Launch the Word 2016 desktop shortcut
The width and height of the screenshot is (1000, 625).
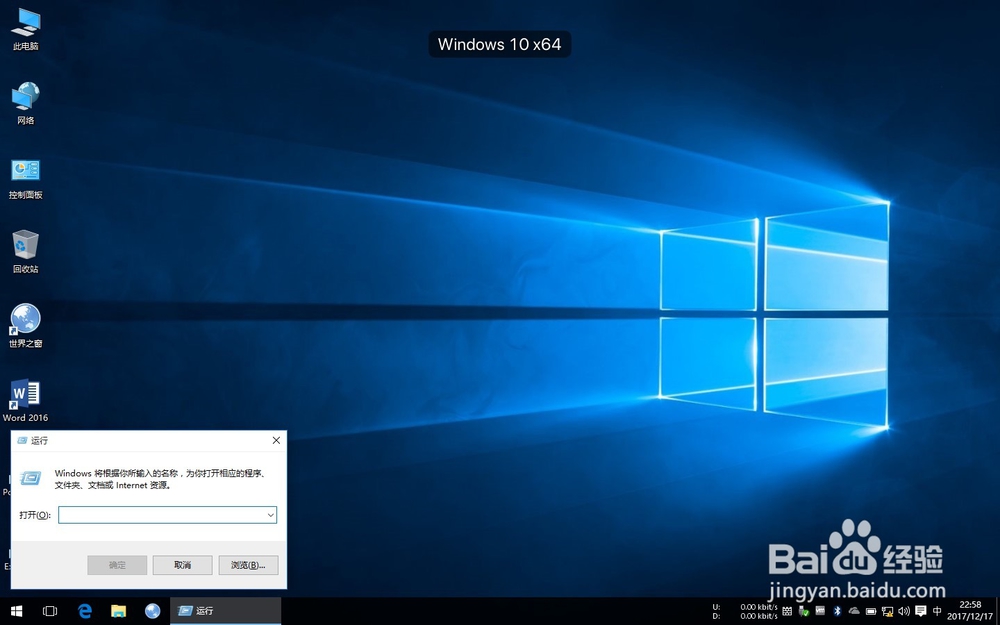click(x=26, y=401)
